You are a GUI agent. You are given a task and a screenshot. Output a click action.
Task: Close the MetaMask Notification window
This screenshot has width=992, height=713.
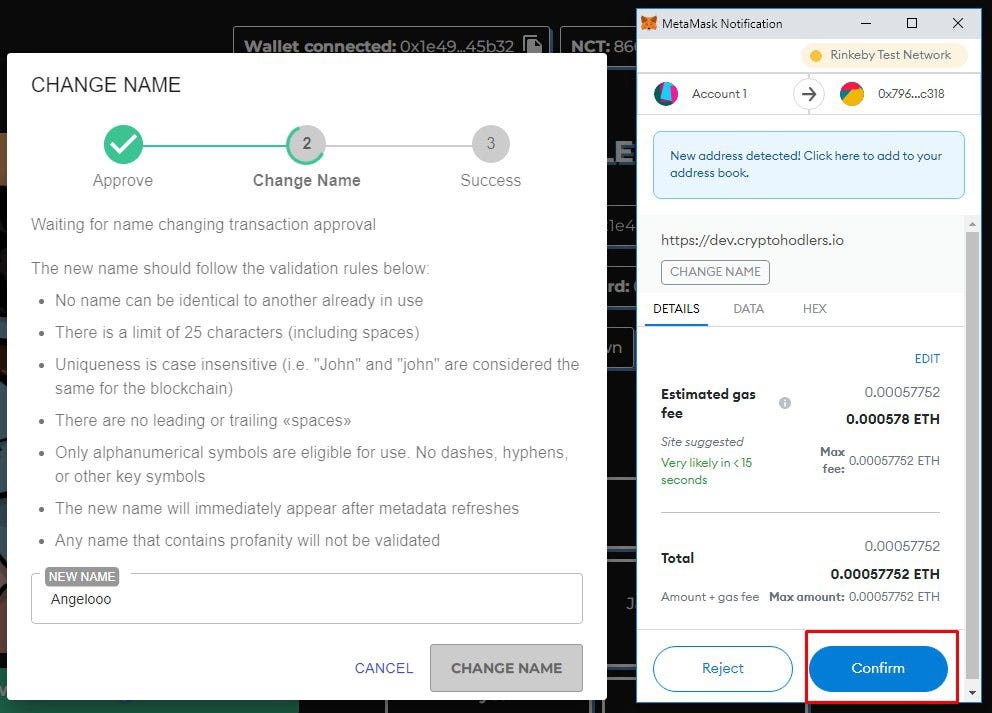coord(958,23)
